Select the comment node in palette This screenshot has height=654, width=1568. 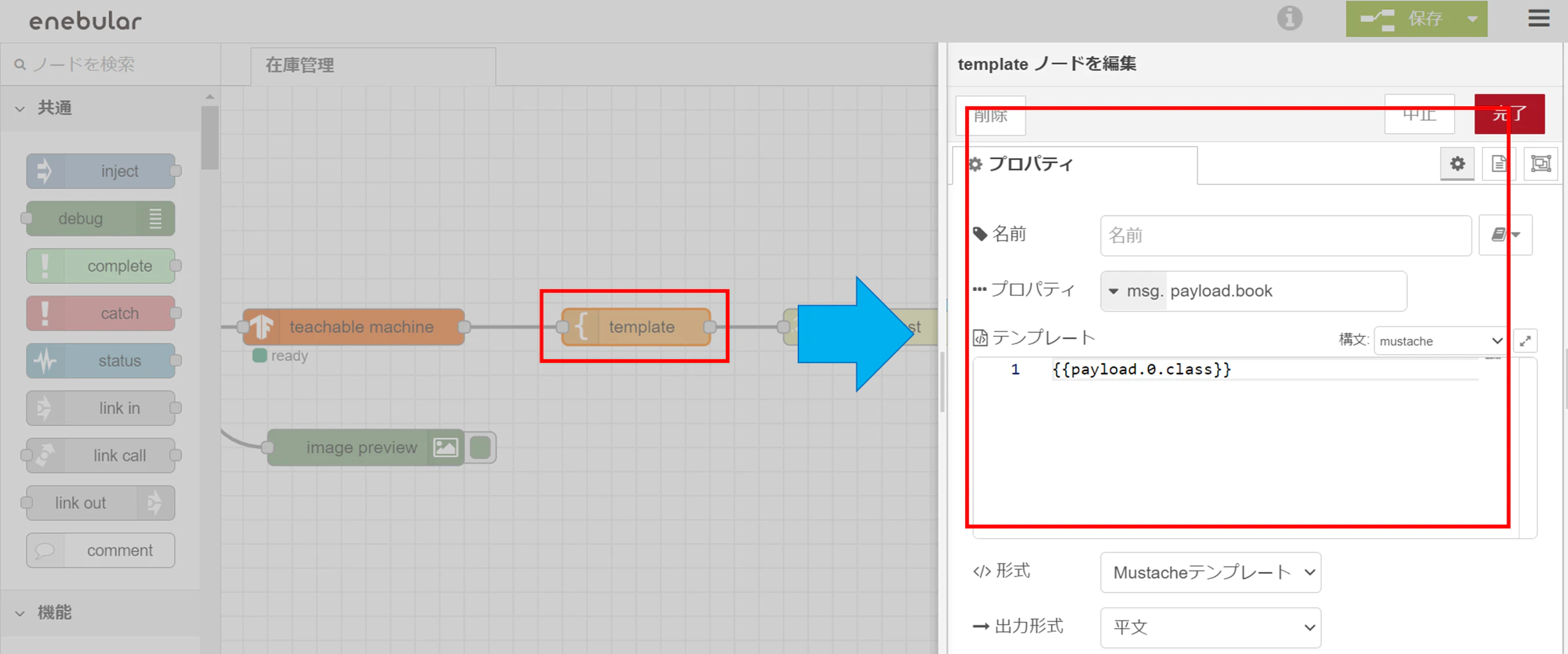[101, 550]
